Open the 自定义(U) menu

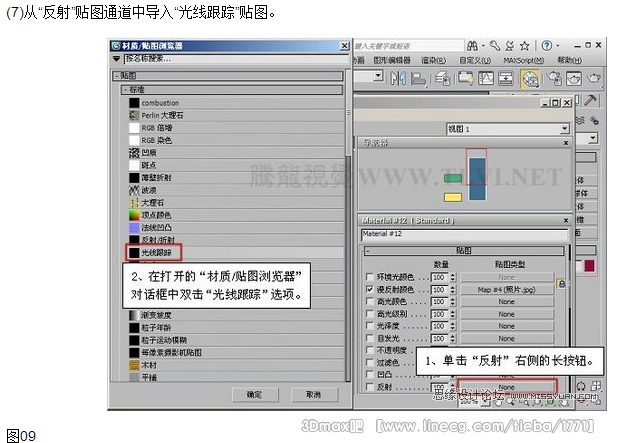[x=475, y=61]
